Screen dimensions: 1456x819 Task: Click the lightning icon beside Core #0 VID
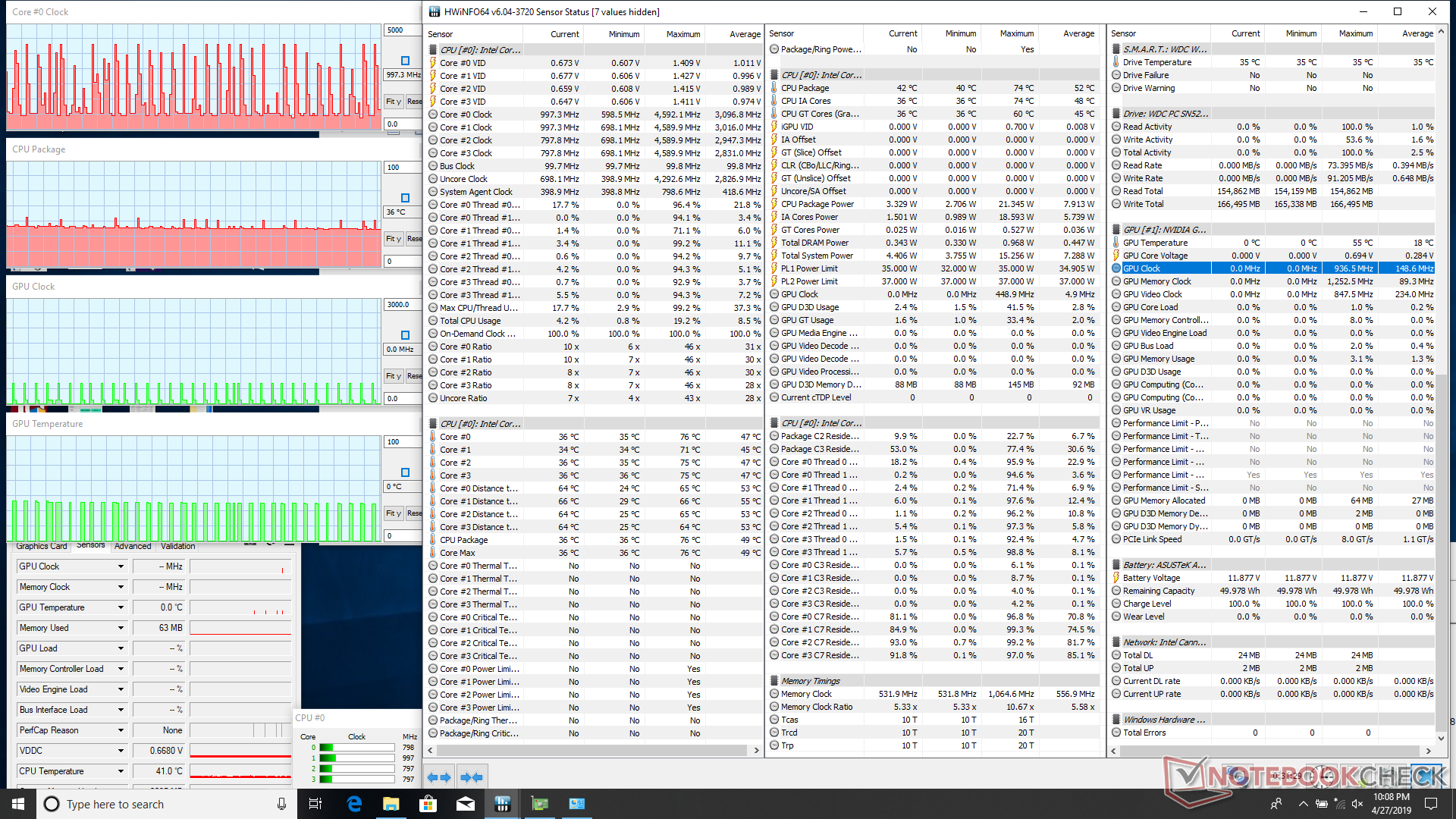pyautogui.click(x=433, y=63)
